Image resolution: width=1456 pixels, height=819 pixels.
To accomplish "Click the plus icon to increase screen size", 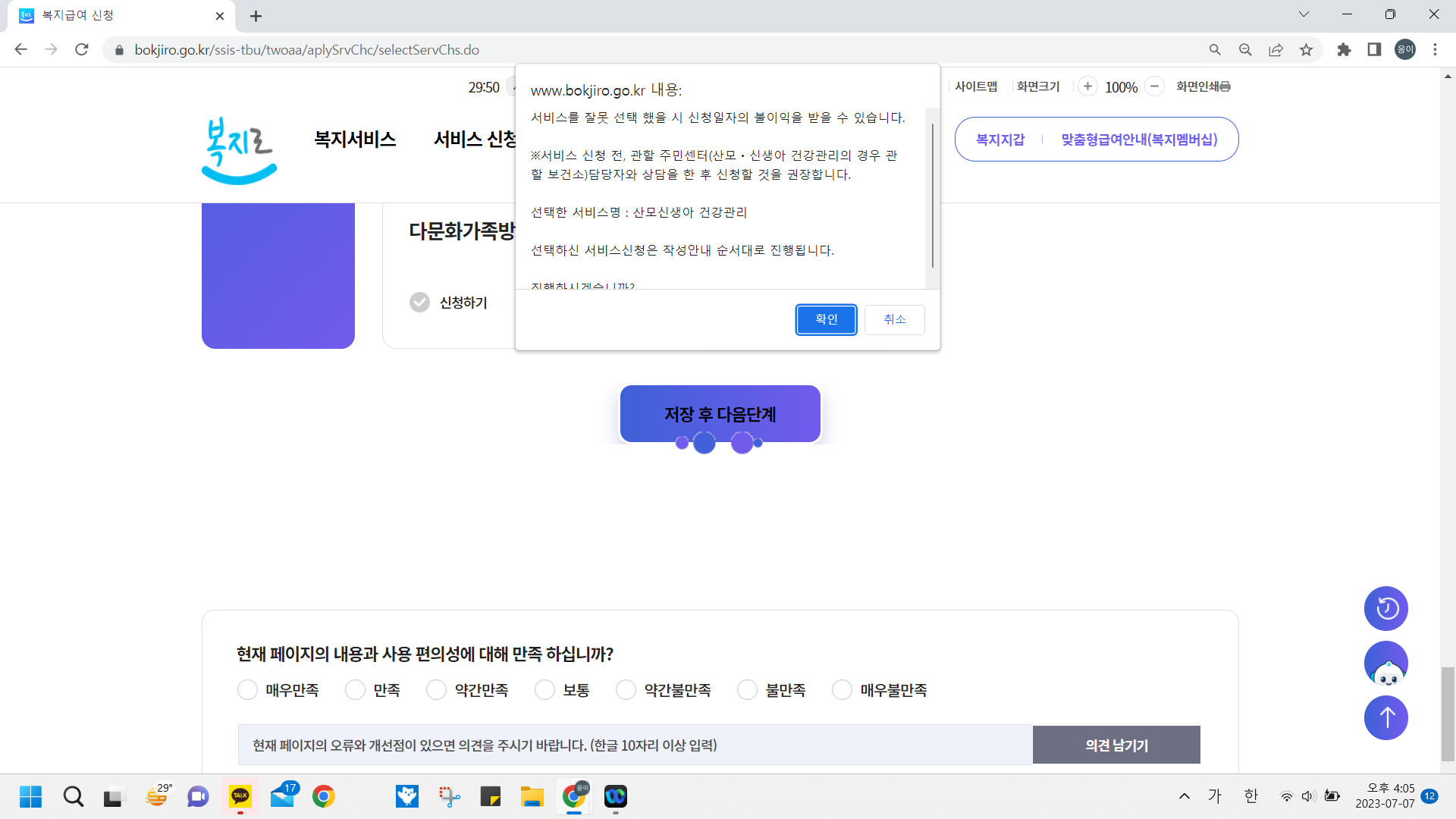I will pyautogui.click(x=1088, y=86).
